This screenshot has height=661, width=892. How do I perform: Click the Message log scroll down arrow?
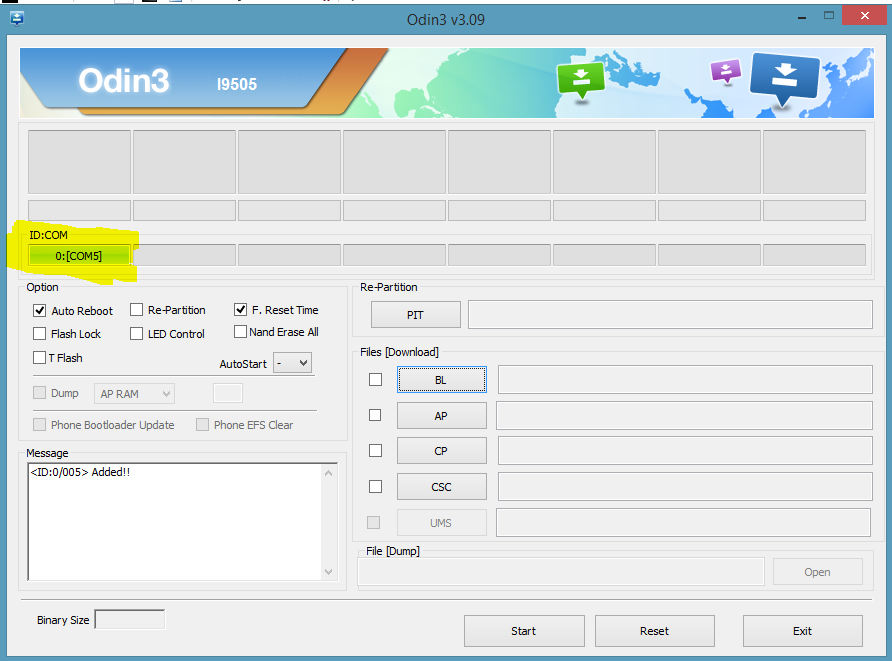click(x=328, y=571)
